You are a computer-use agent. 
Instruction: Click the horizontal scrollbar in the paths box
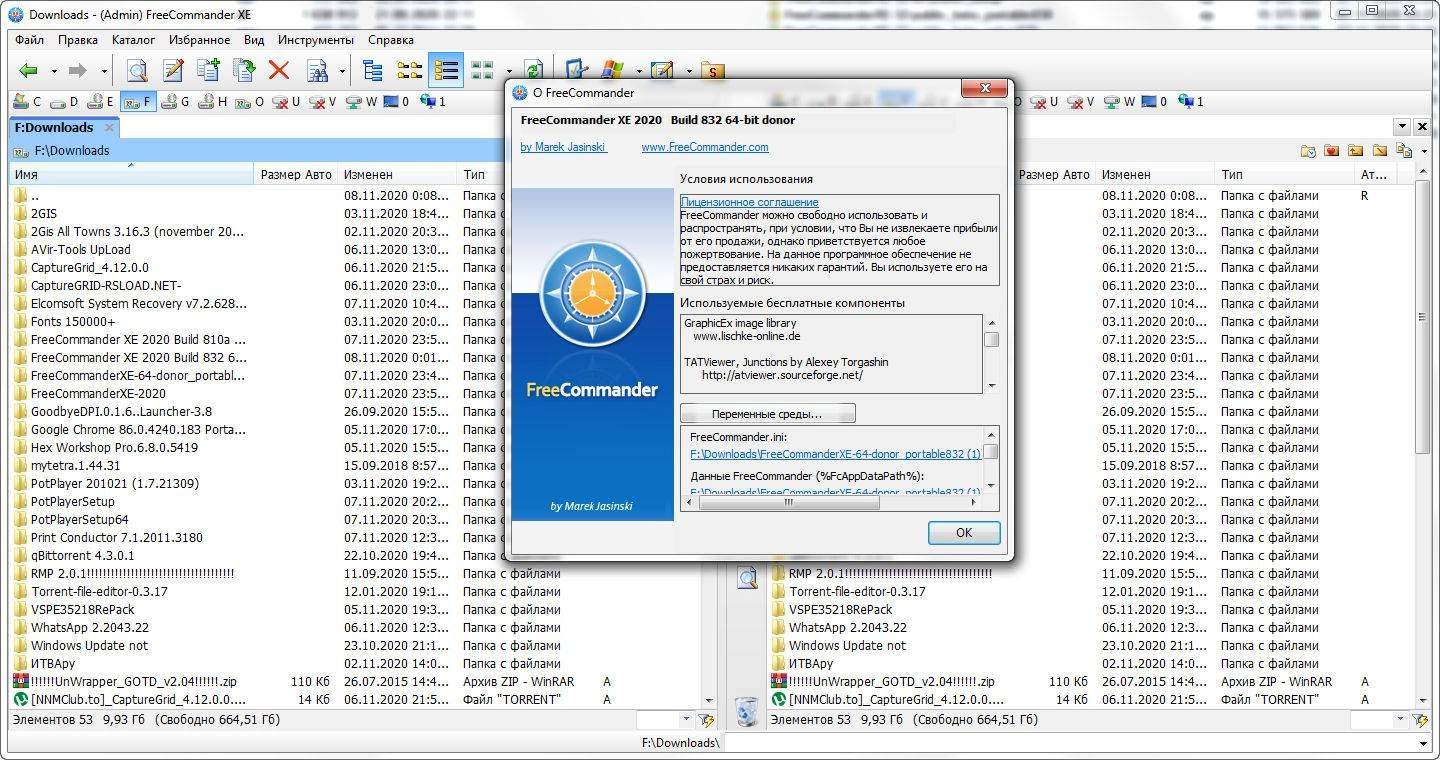click(832, 502)
